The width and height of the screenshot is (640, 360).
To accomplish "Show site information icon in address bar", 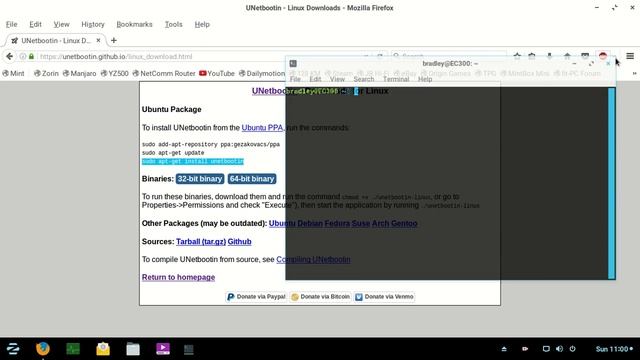I will coord(23,56).
